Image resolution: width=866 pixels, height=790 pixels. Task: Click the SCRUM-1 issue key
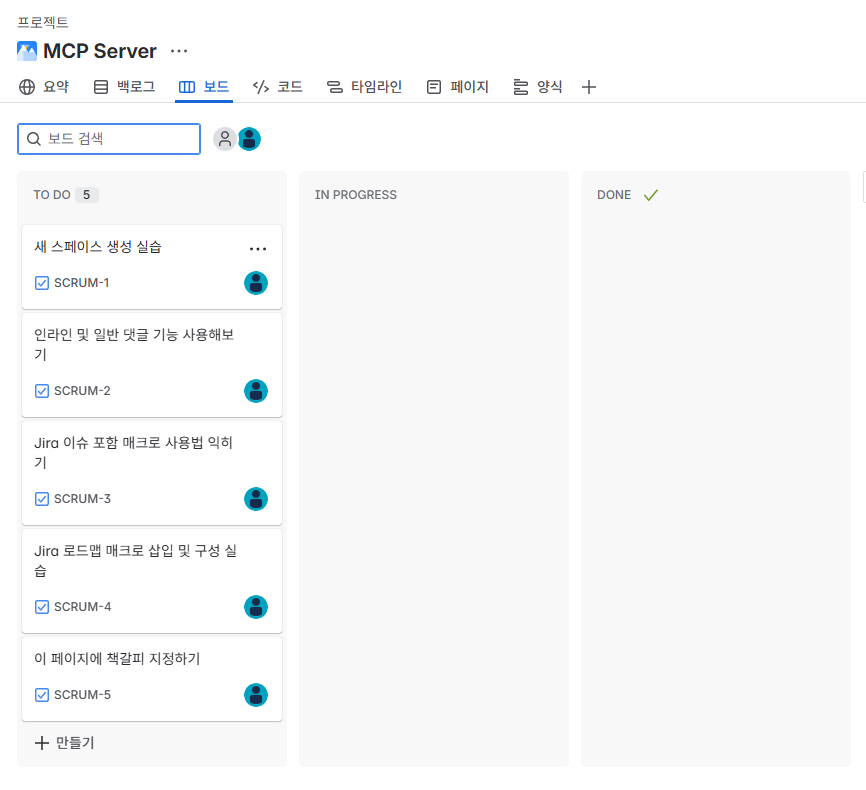pyautogui.click(x=81, y=283)
